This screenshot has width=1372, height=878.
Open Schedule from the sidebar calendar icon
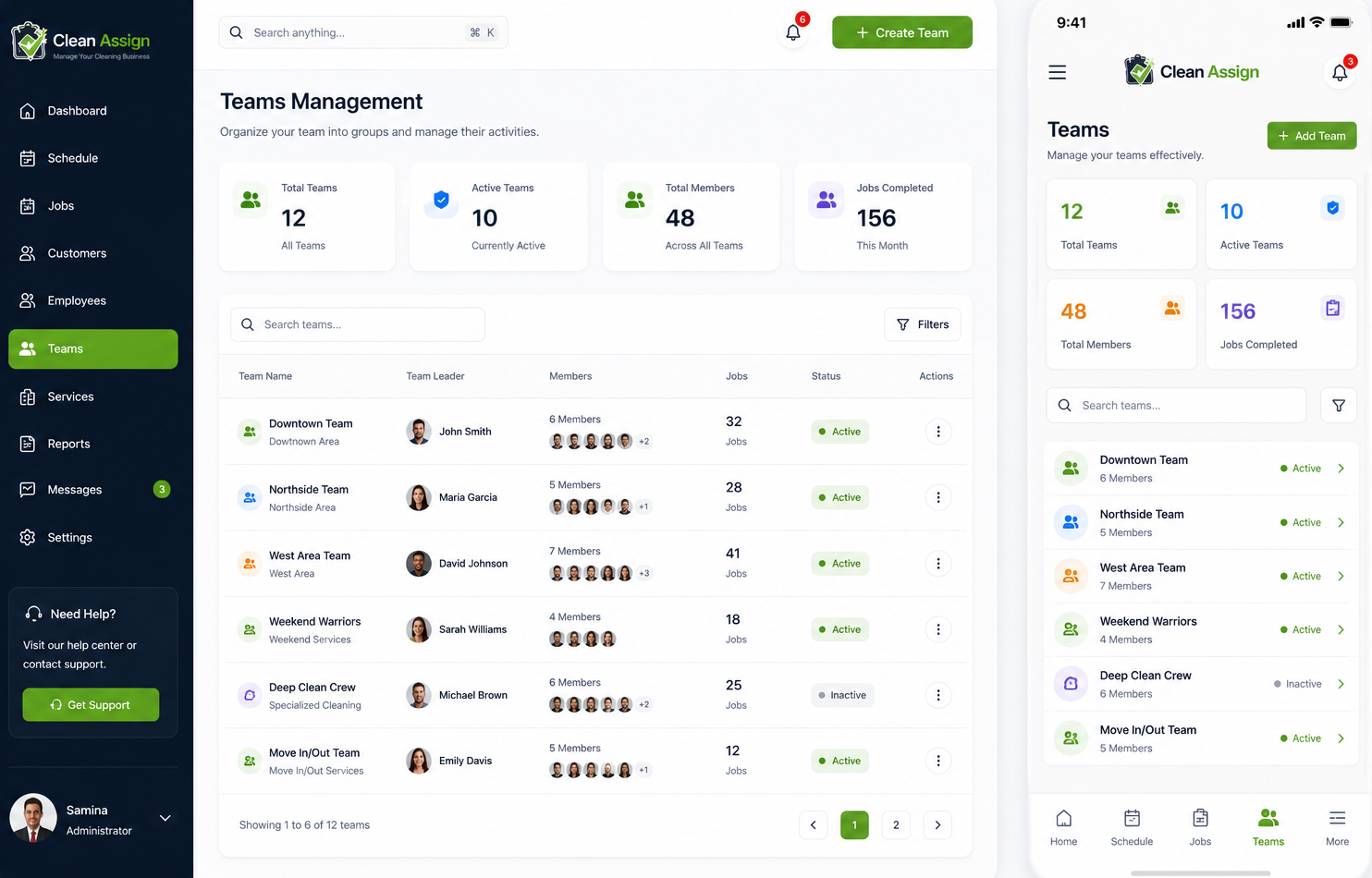(28, 158)
